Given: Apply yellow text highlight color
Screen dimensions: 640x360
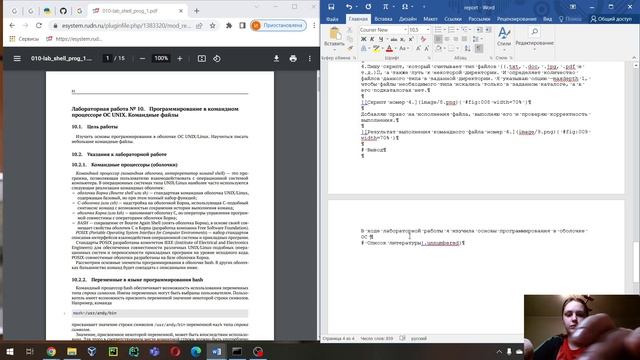Looking at the screenshot, I should pos(376,49).
